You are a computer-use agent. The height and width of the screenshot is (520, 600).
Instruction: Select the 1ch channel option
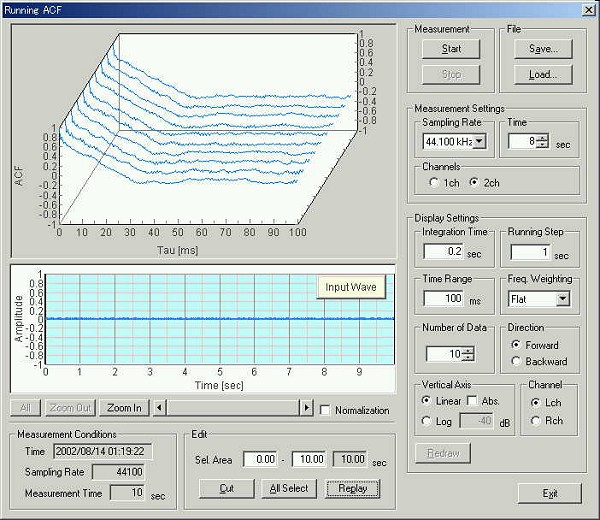click(x=433, y=182)
